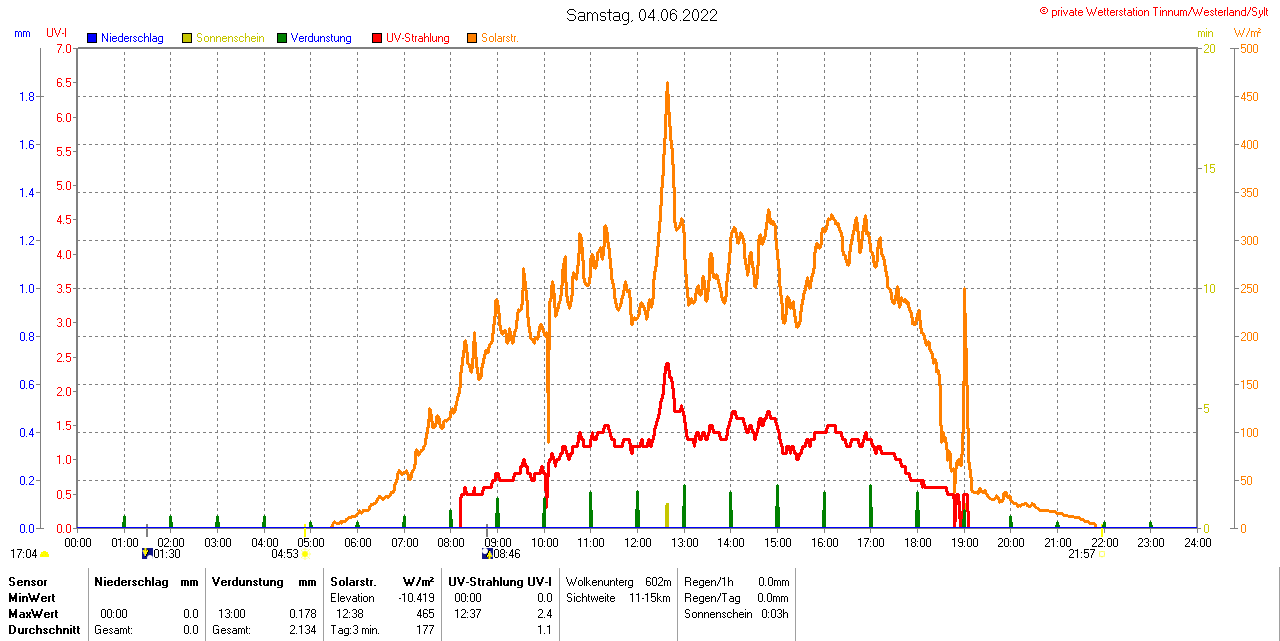
Task: Click the MaxWert row label
Action: pyautogui.click(x=34, y=614)
